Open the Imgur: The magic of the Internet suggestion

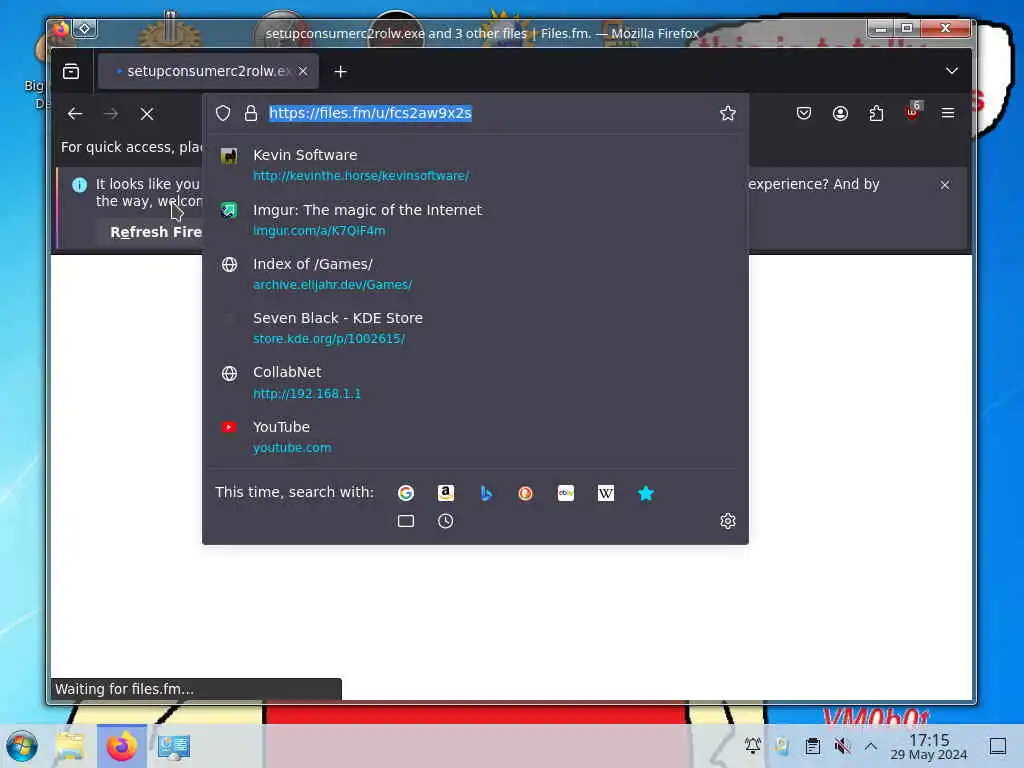tap(475, 219)
